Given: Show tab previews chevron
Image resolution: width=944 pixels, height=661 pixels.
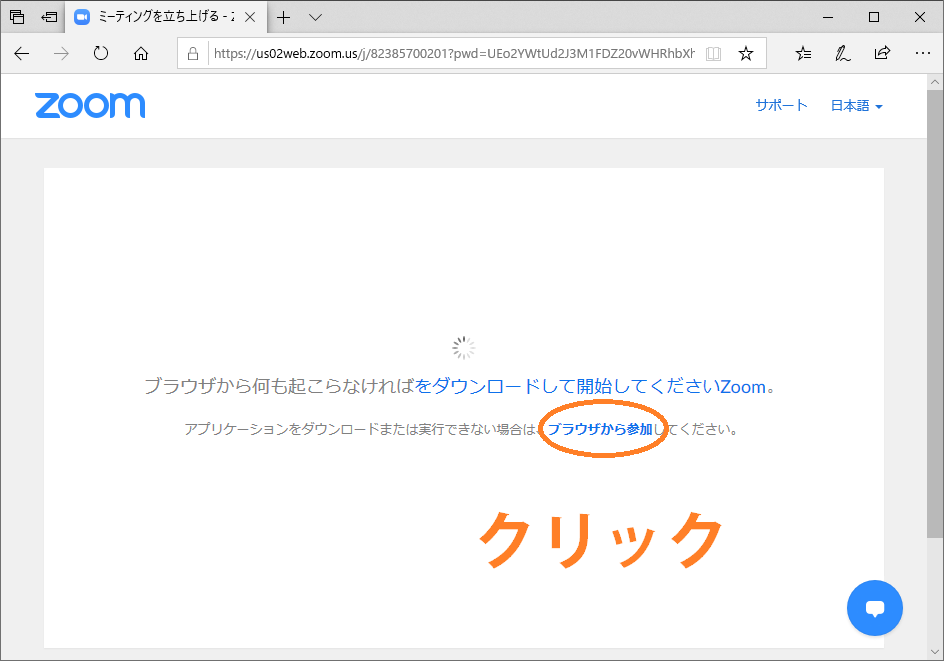Looking at the screenshot, I should tap(315, 17).
